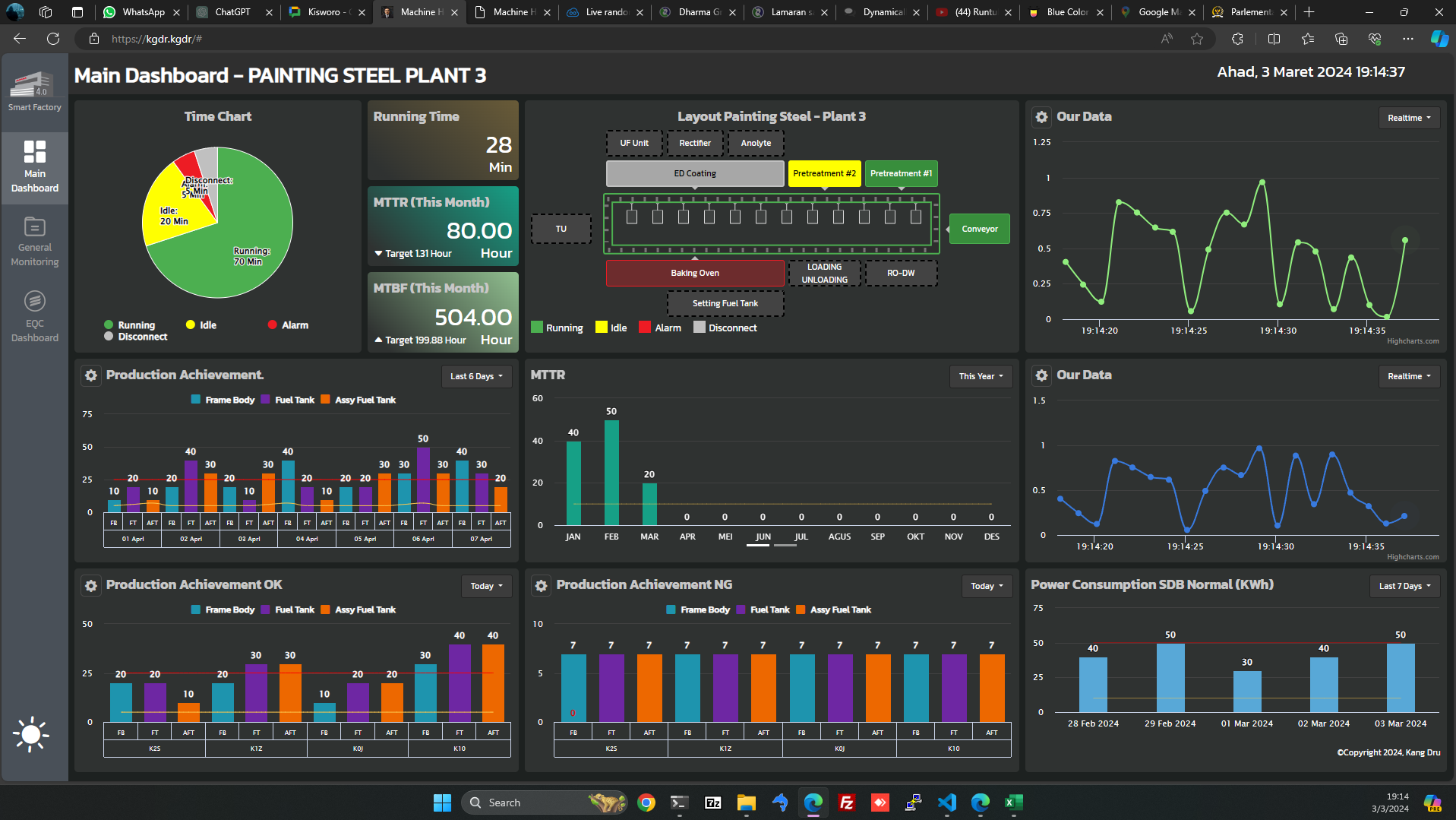
Task: Open General Monitoring in the sidebar
Action: [35, 241]
